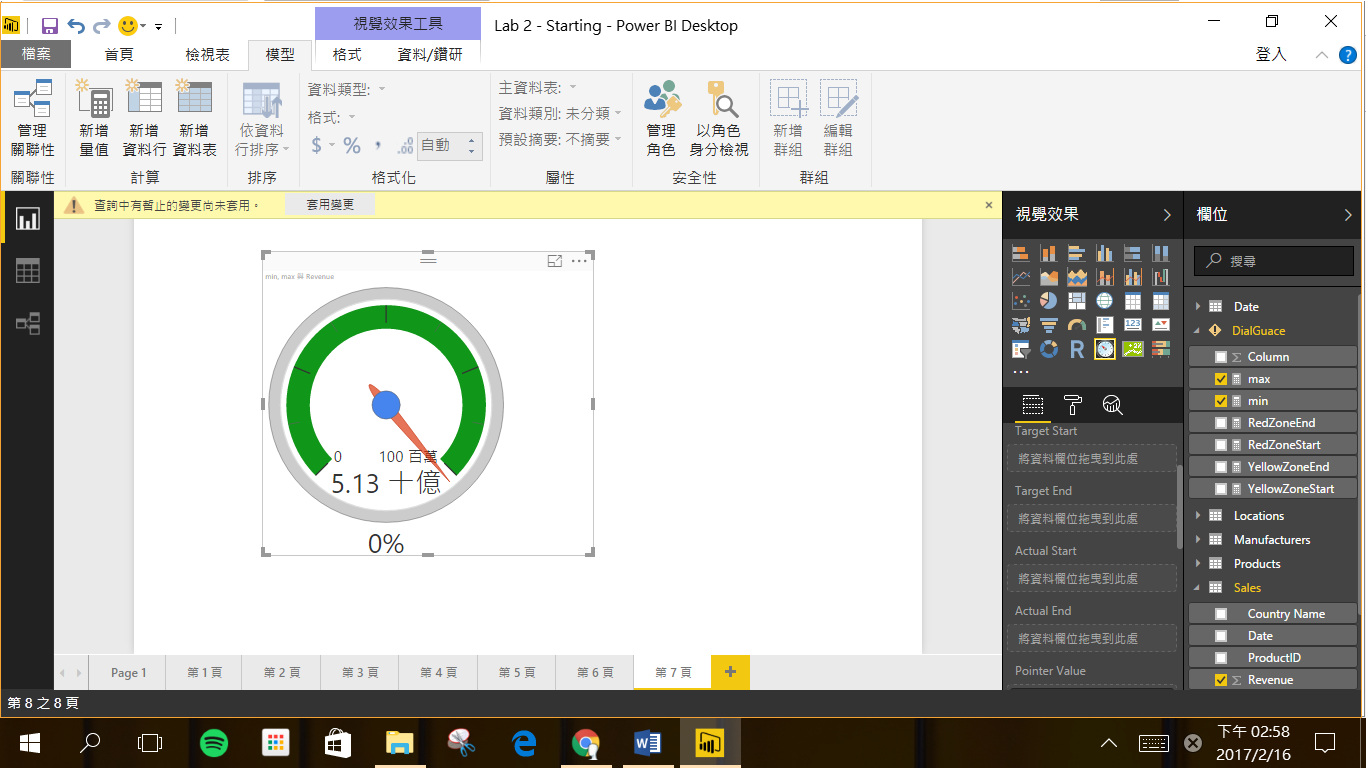
Task: Open more options on the gauge visual
Action: pos(579,261)
